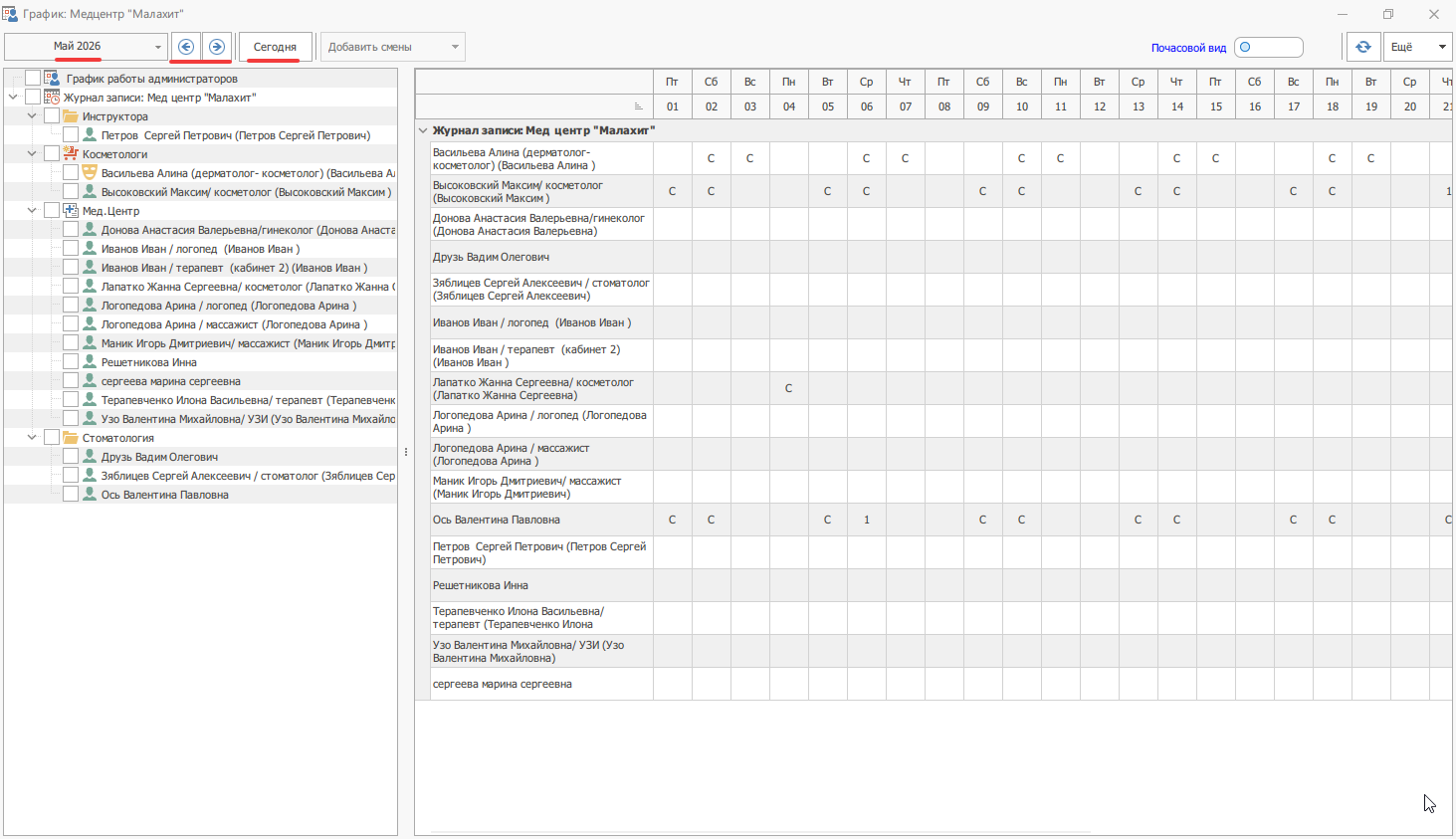Viewport: 1456px width, 839px height.
Task: Click Васильева Алина's orange avatar icon
Action: coord(90,173)
